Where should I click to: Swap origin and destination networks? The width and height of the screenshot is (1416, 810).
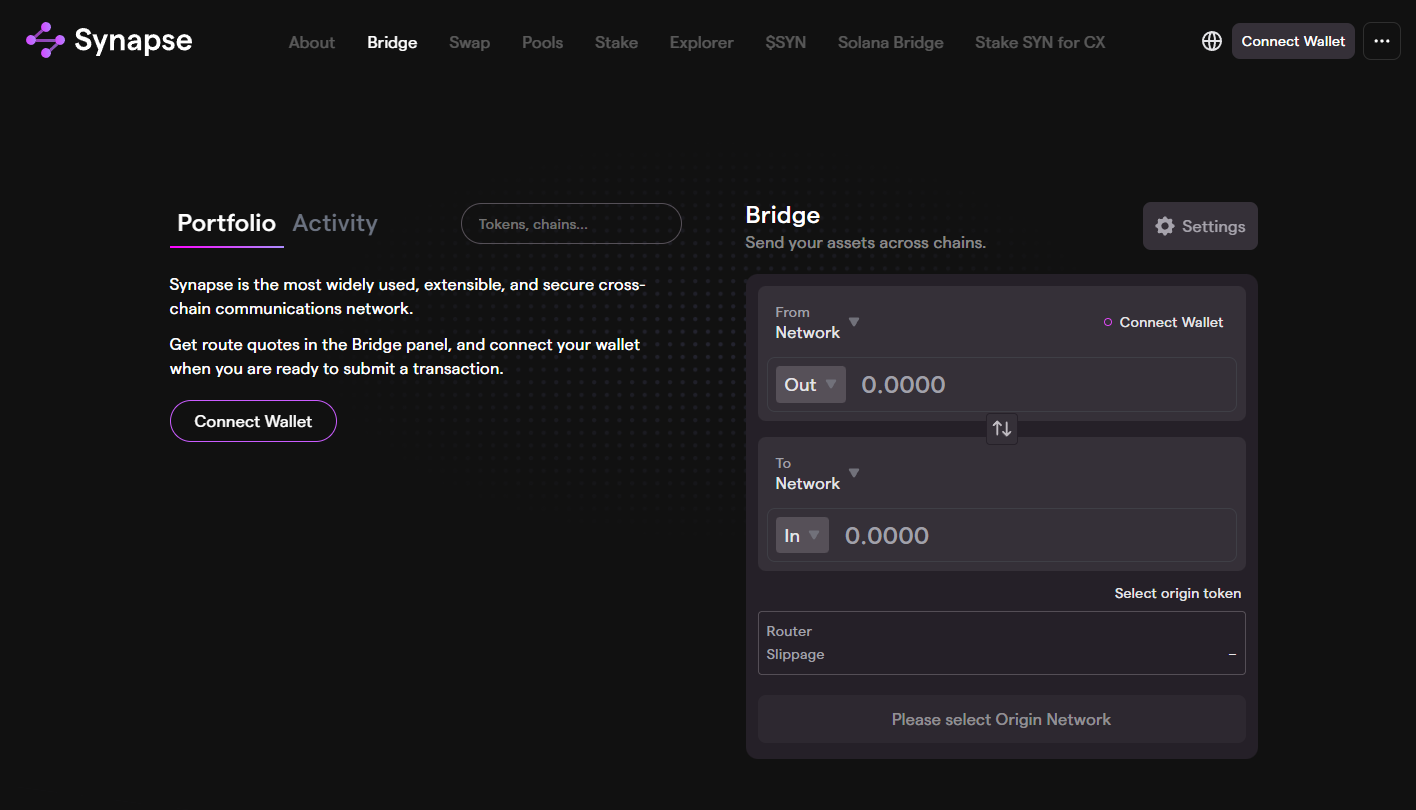click(x=1002, y=429)
